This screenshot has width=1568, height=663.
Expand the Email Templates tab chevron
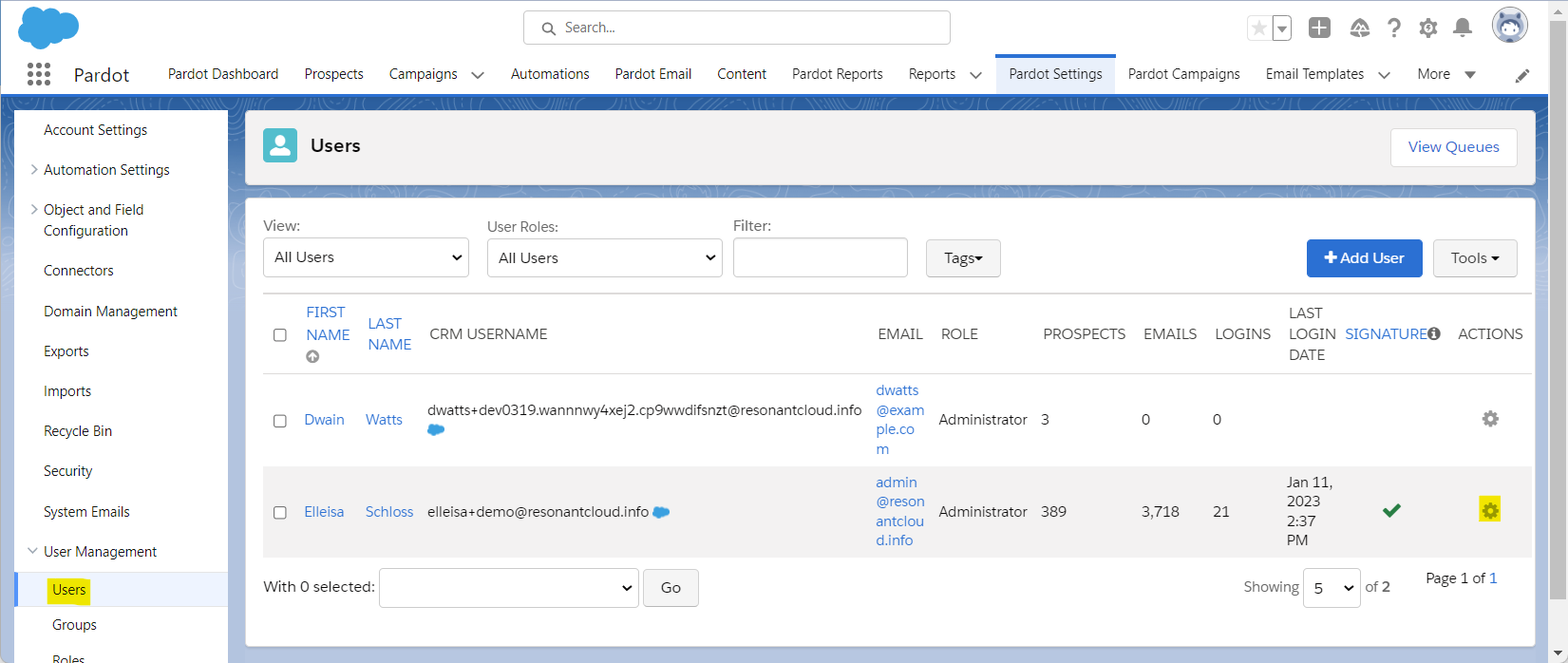tap(1384, 75)
